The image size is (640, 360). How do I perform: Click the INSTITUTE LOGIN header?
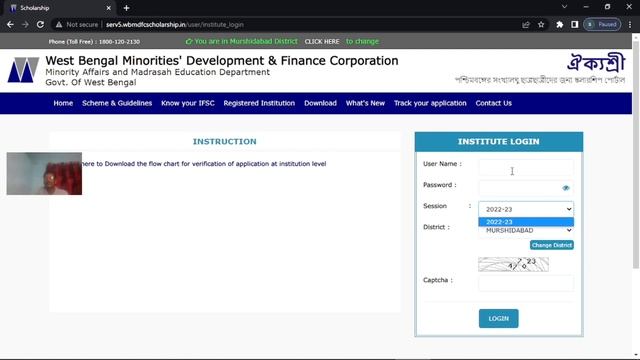point(499,142)
